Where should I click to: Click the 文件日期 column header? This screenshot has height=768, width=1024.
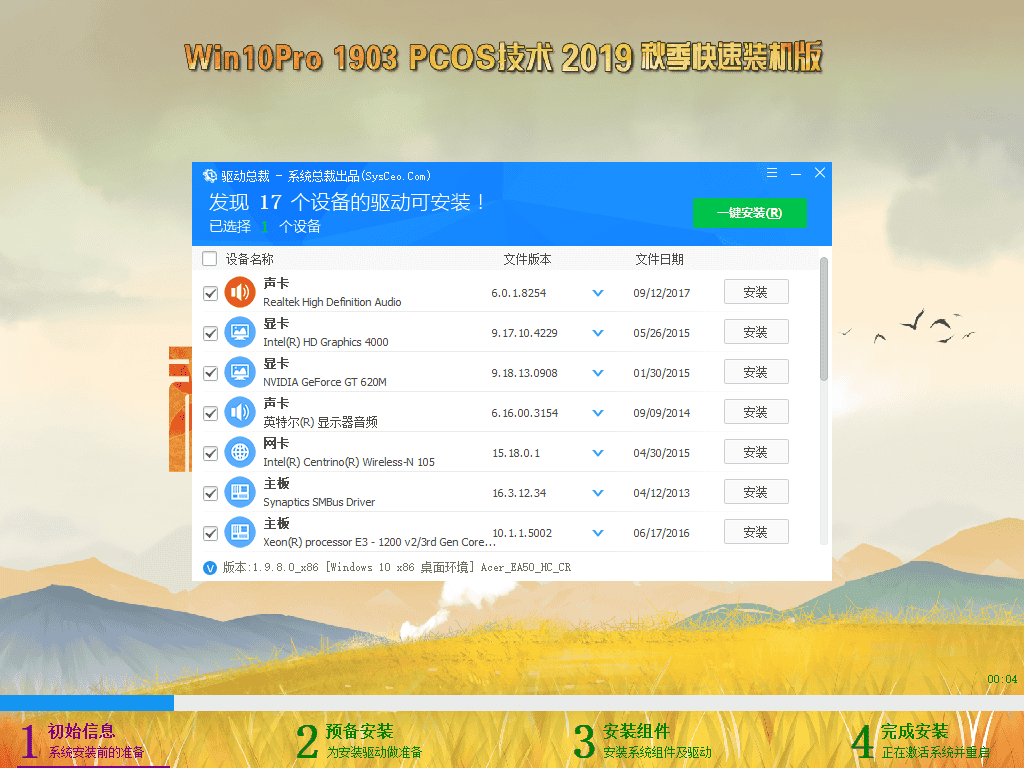(660, 259)
